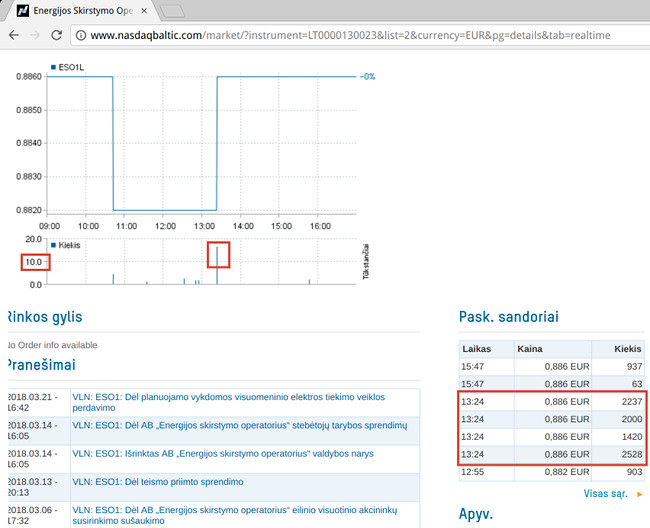Open news on akcininkų susirinkimo sušaukimo
Image resolution: width=650 pixels, height=528 pixels.
tap(235, 515)
